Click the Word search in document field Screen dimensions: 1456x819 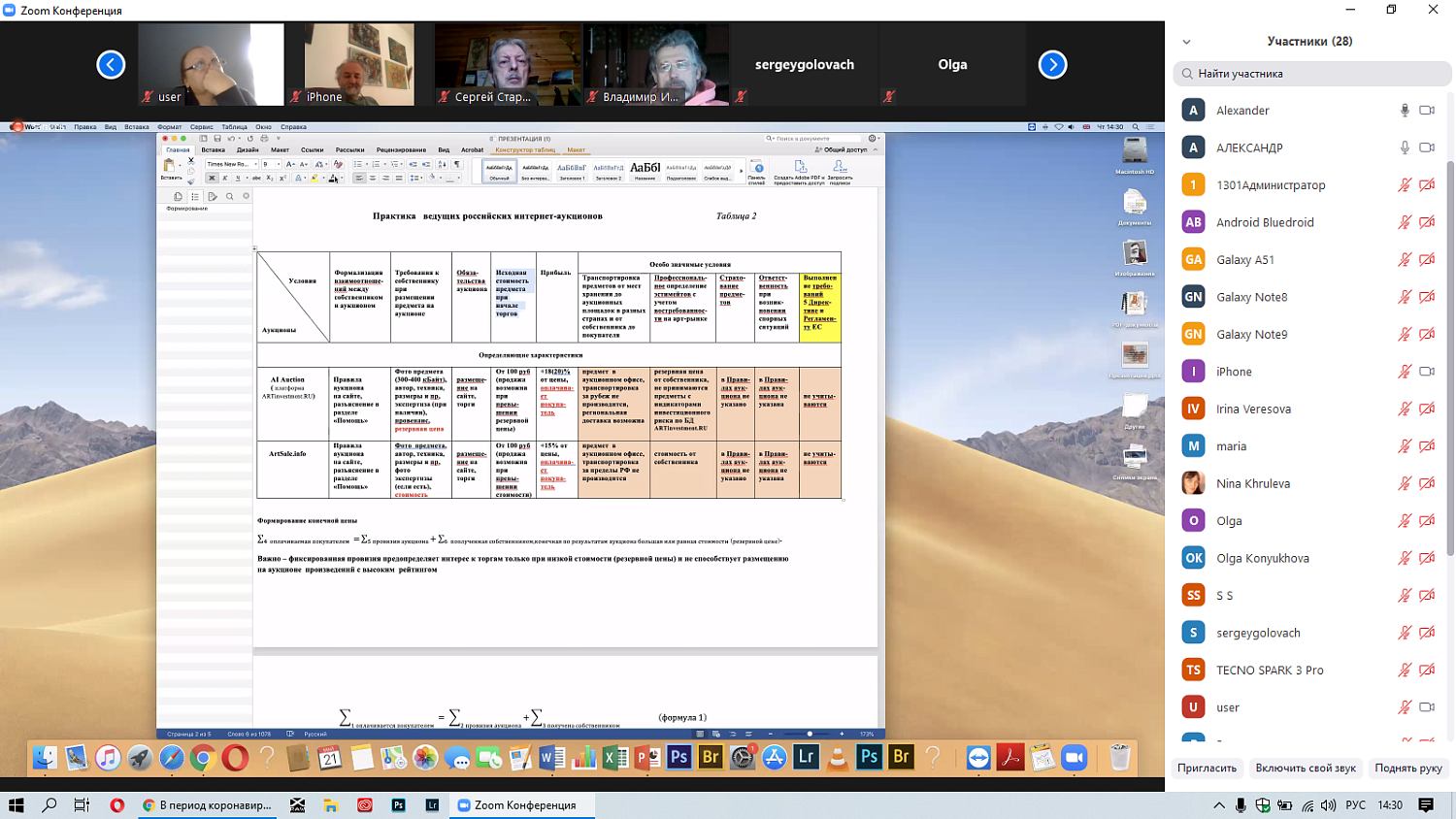[x=813, y=139]
